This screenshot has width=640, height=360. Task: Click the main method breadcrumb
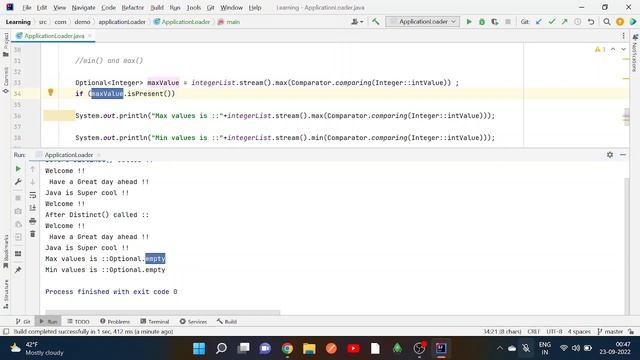[229, 22]
